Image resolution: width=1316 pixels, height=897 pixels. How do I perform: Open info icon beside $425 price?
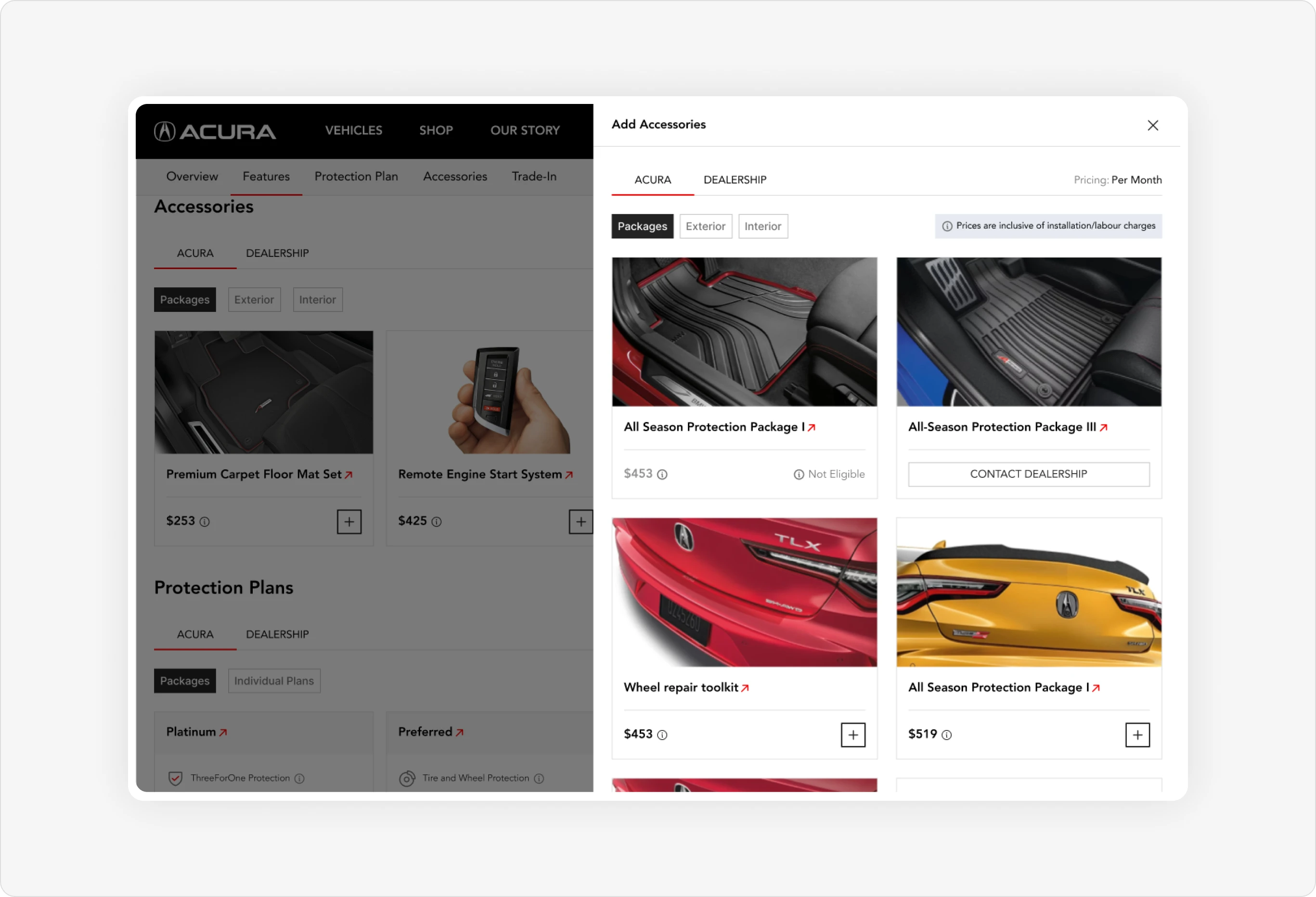coord(436,522)
